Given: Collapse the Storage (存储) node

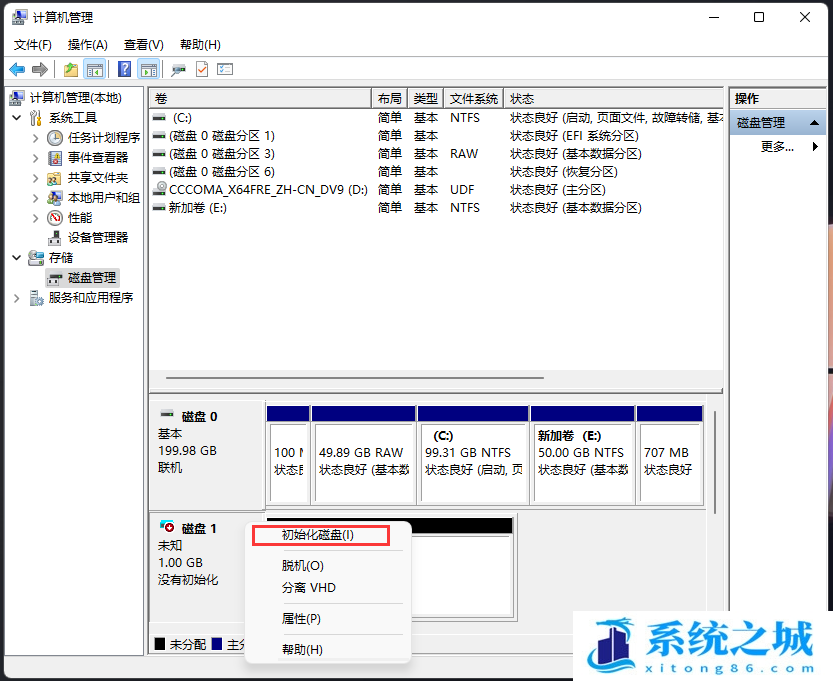Looking at the screenshot, I should [x=16, y=258].
